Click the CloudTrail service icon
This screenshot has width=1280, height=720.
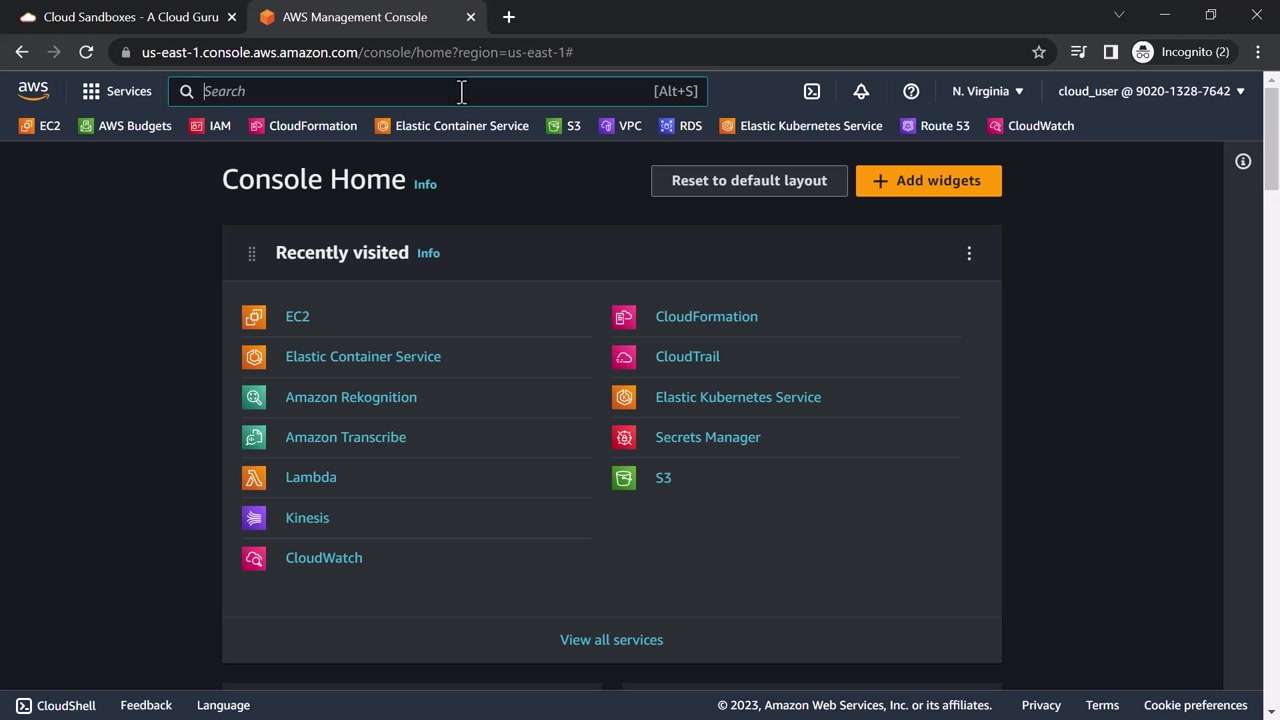[624, 357]
